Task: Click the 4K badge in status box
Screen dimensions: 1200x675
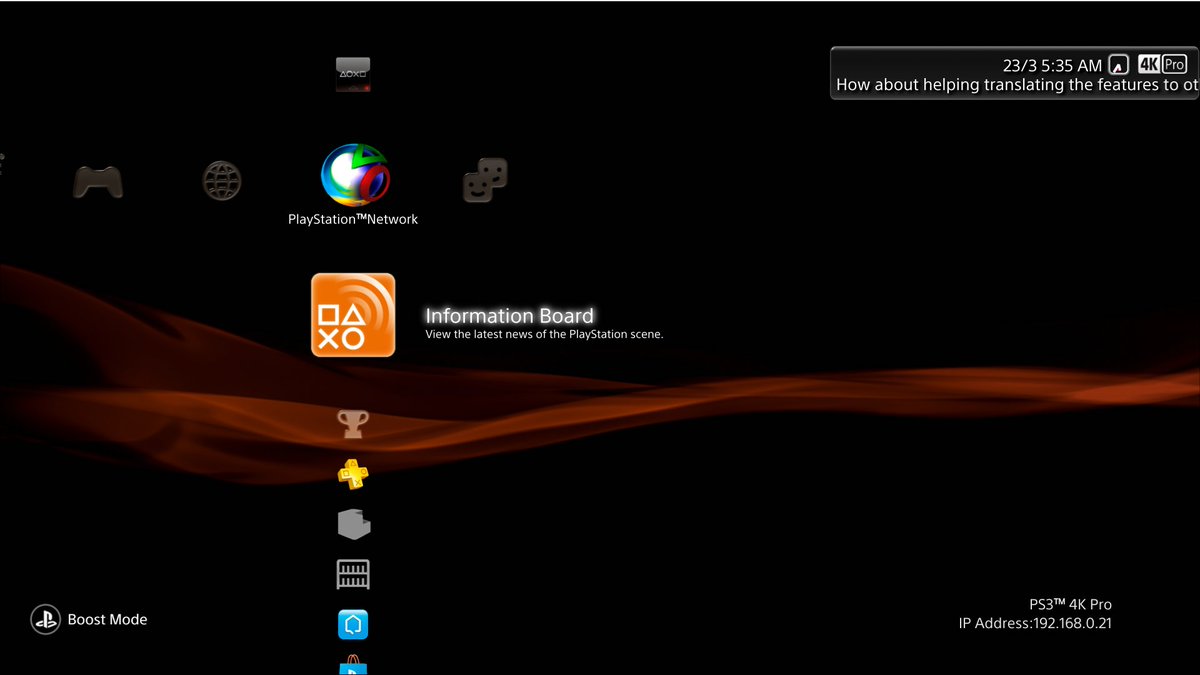Action: coord(1149,64)
